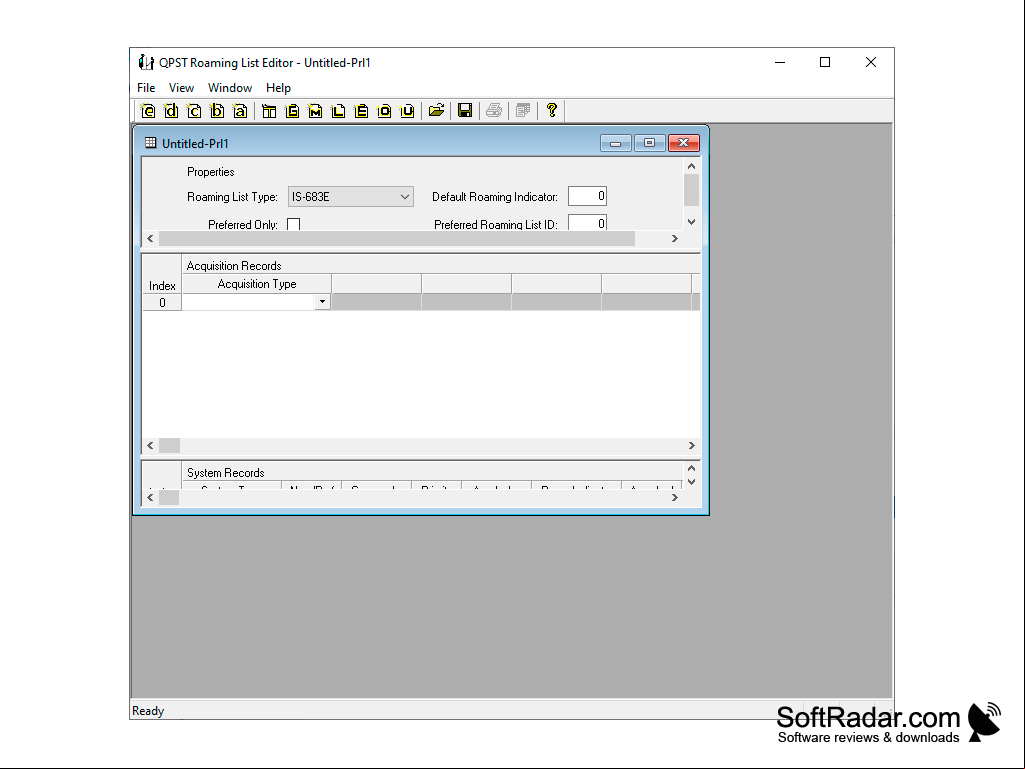Click the System Records scroll-up arrow
This screenshot has width=1025, height=769.
coord(691,468)
